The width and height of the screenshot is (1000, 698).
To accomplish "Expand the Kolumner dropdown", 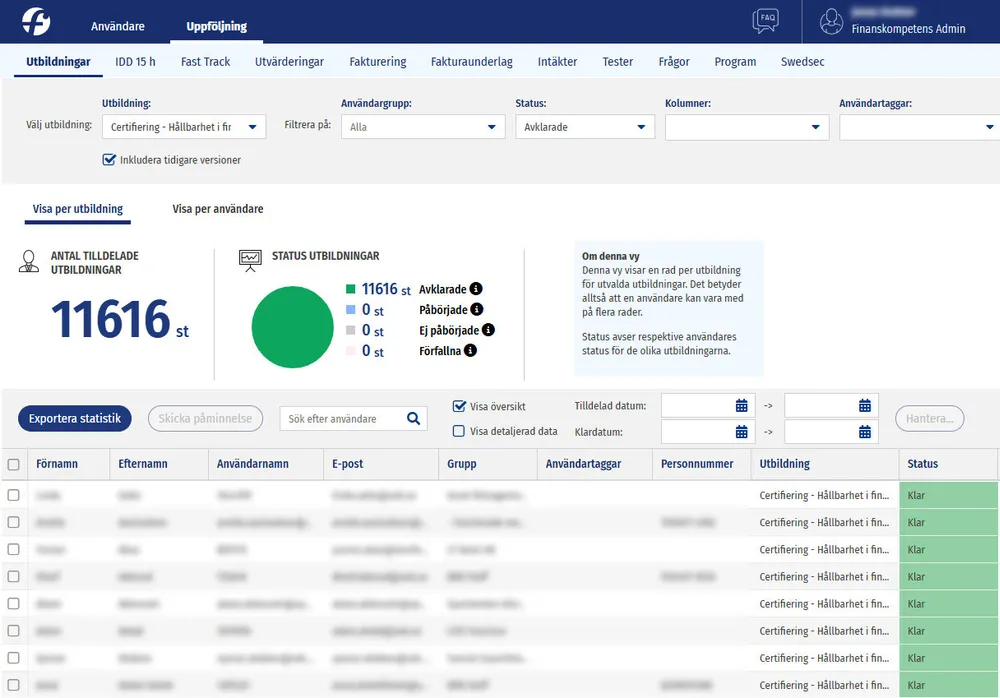I will [747, 128].
